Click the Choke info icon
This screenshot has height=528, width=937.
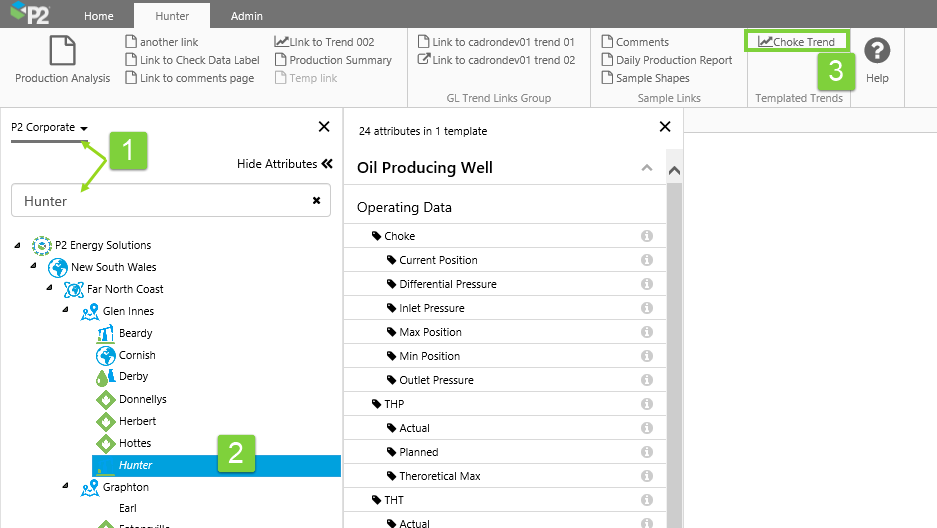tap(647, 236)
